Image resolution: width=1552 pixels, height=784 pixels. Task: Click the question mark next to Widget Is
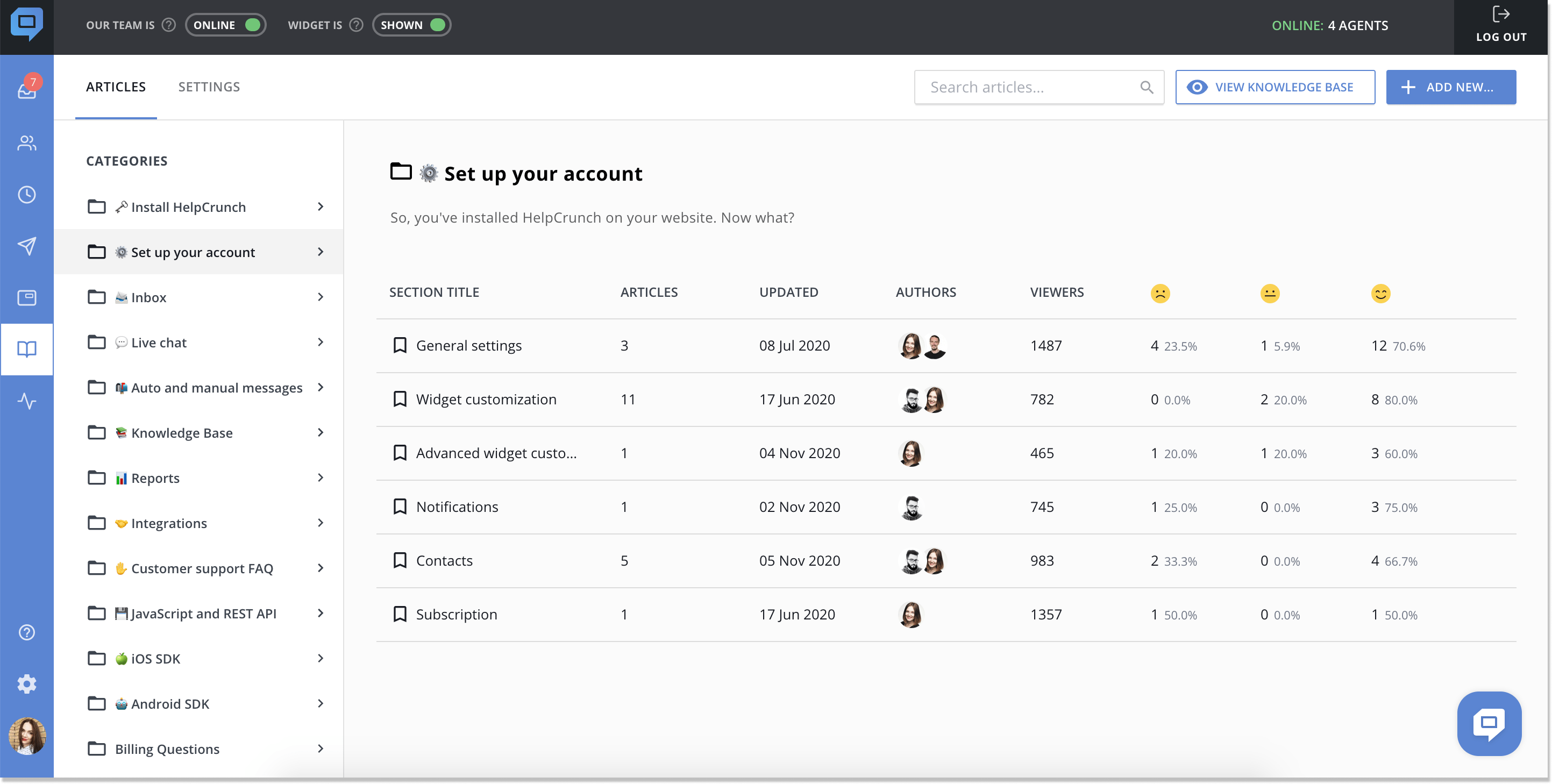(x=356, y=25)
